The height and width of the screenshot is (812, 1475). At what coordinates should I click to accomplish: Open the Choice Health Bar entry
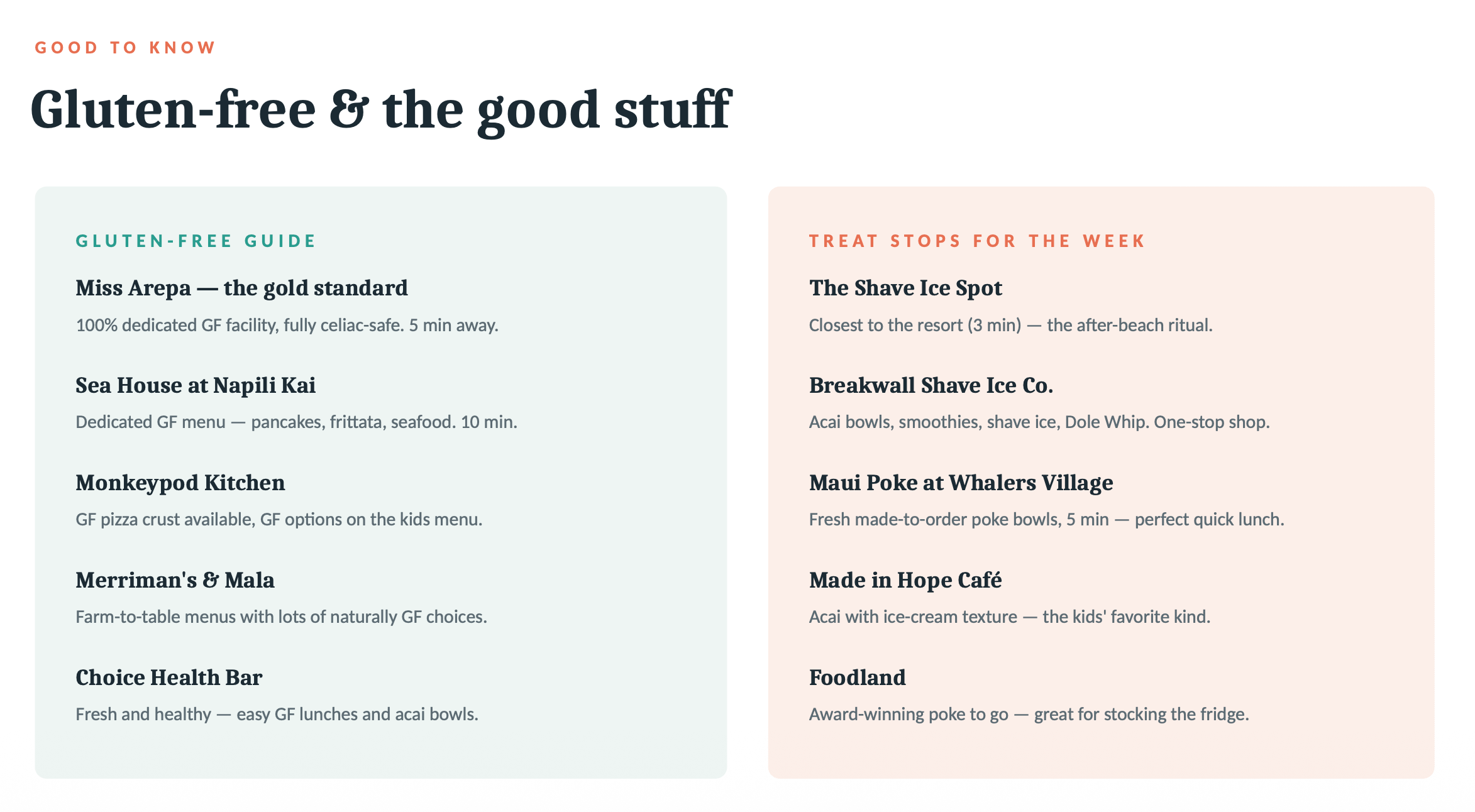tap(168, 678)
